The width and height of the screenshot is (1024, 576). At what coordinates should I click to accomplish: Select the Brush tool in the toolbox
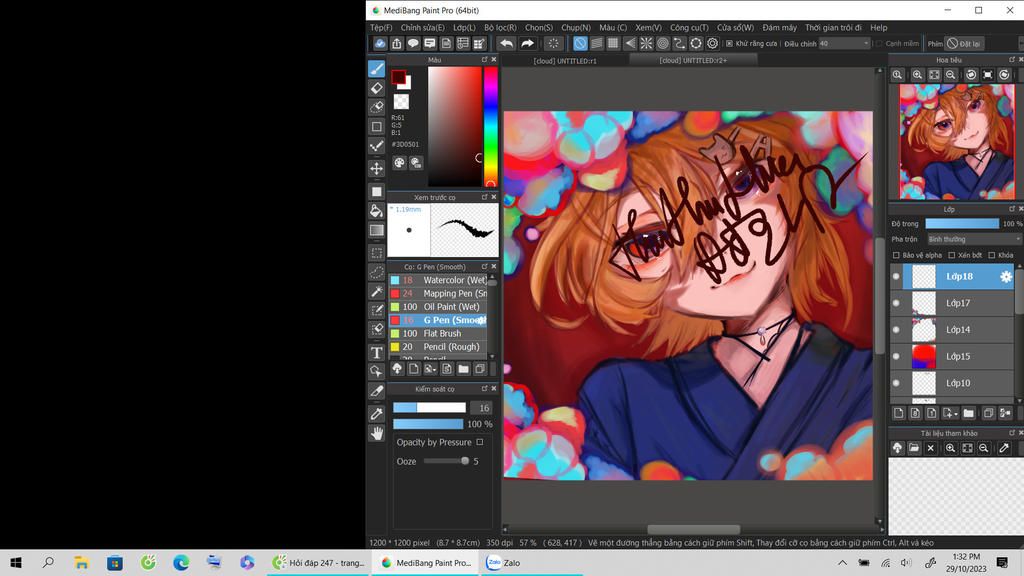(377, 69)
